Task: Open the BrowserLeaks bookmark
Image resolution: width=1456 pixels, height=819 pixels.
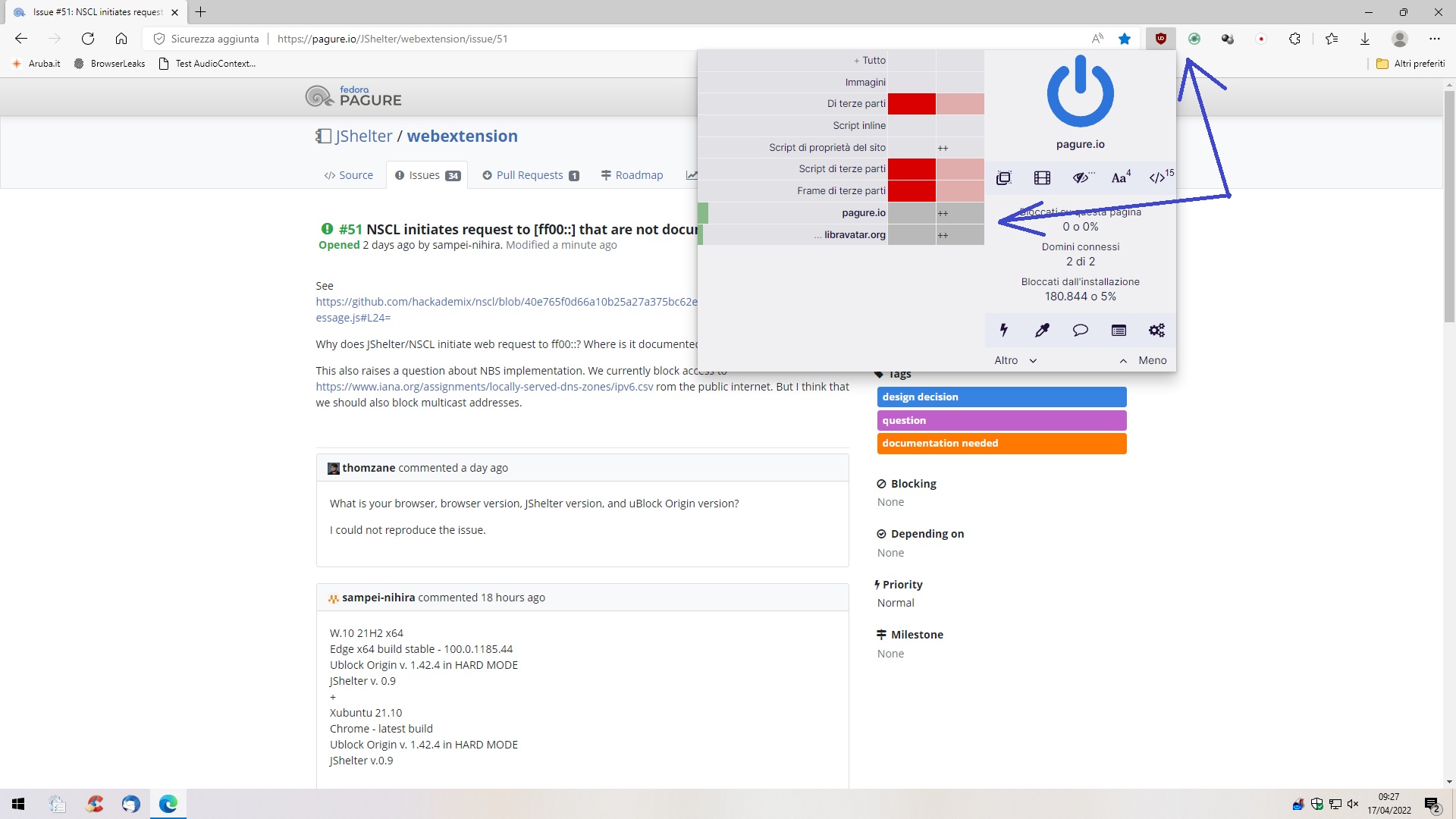Action: click(110, 64)
